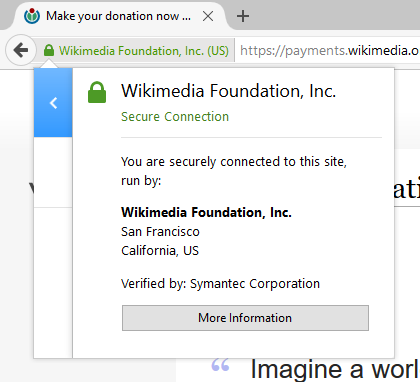The image size is (420, 382).
Task: Click the 'Wikimedia Foundation, Inc. (US)' identity label
Action: pyautogui.click(x=144, y=51)
